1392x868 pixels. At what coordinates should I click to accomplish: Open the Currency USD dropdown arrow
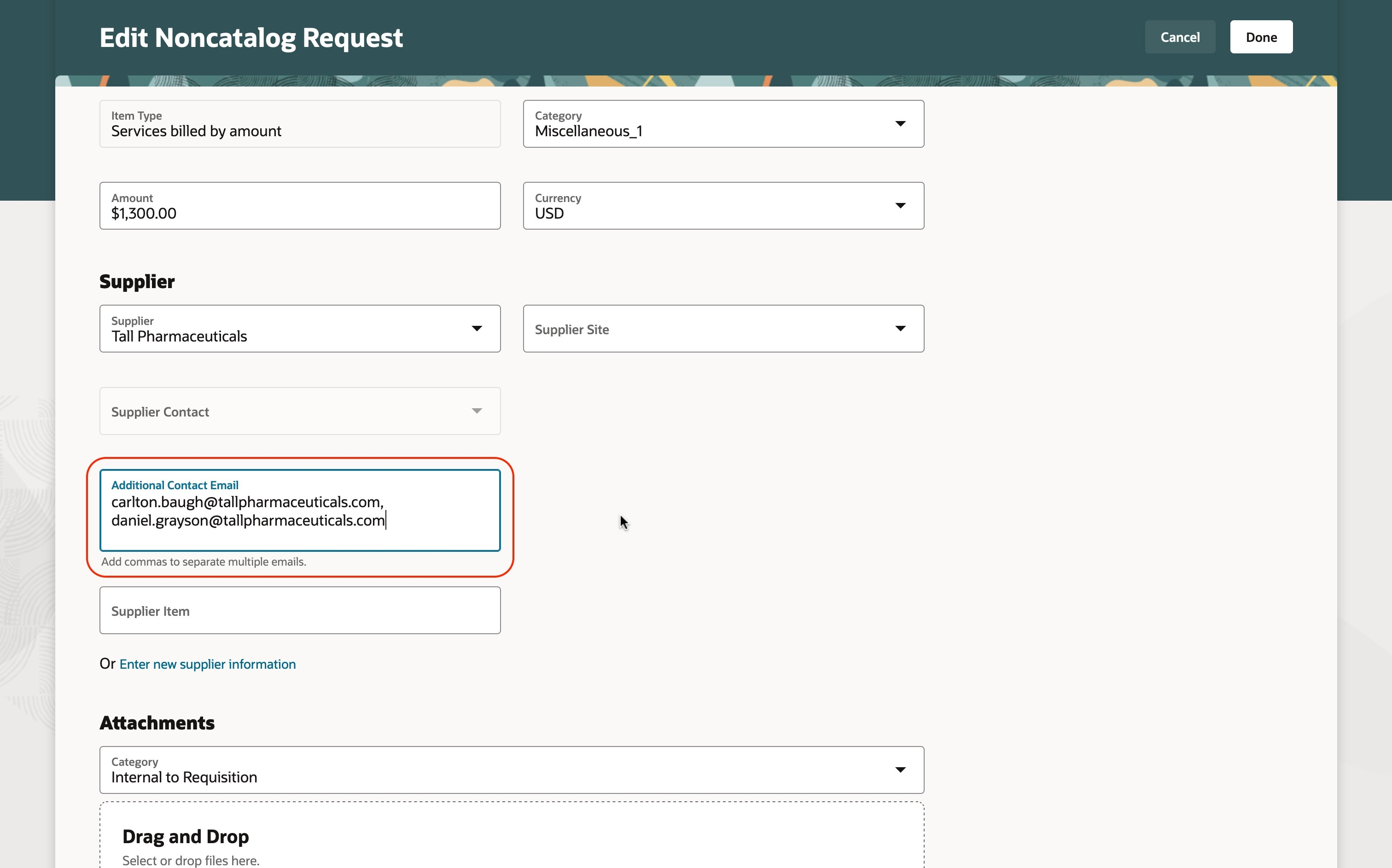coord(900,206)
